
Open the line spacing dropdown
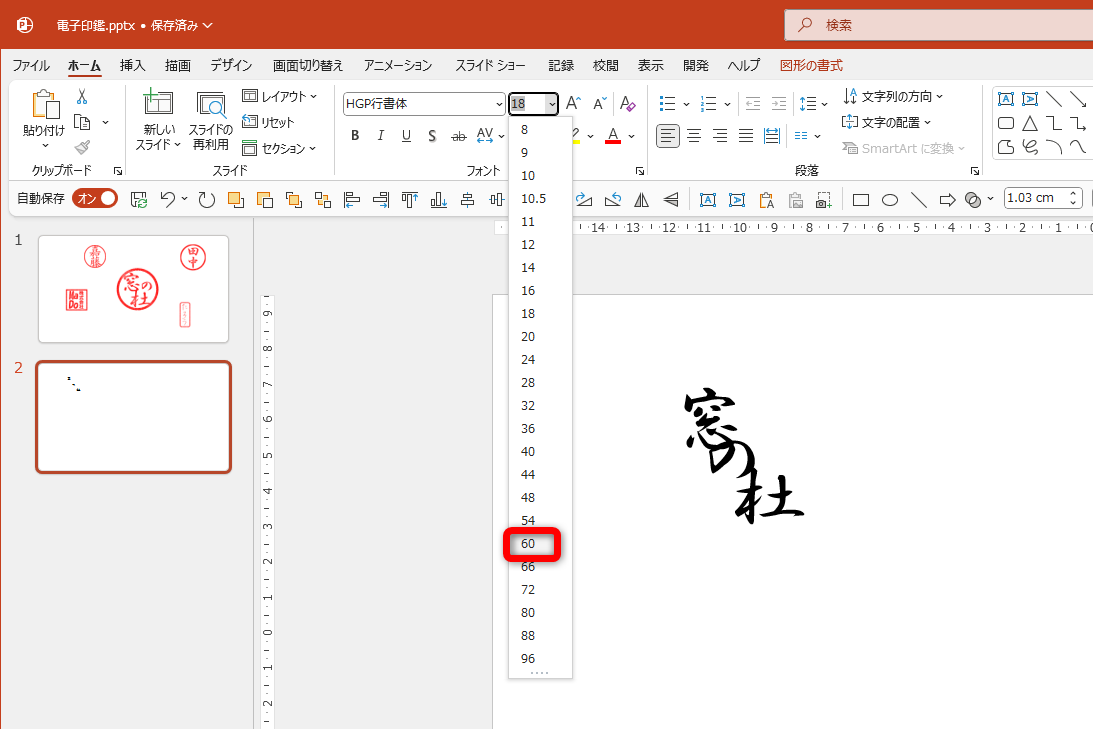pos(813,105)
